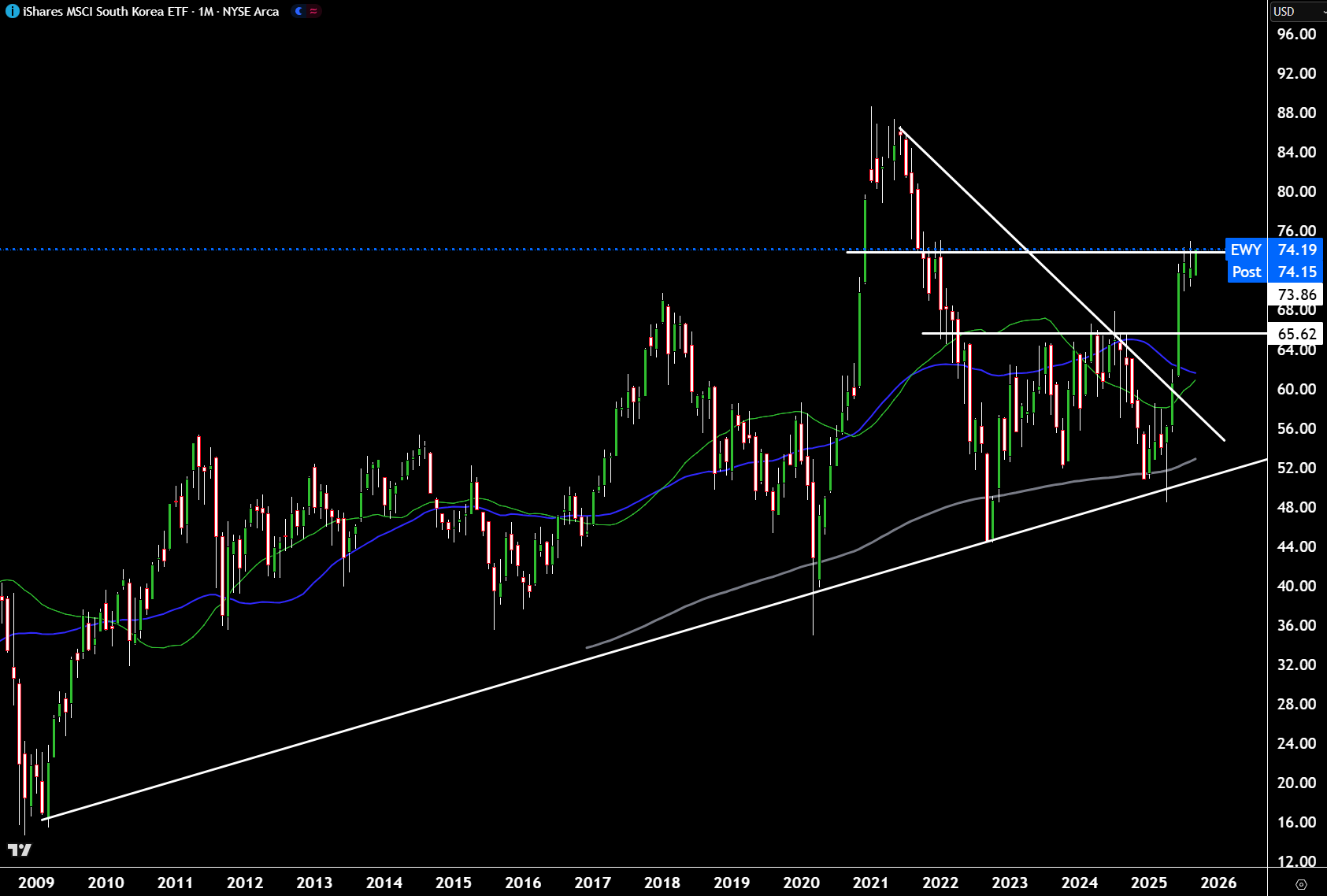
Task: Select the 65.62 horizontal line price label
Action: tap(1296, 334)
